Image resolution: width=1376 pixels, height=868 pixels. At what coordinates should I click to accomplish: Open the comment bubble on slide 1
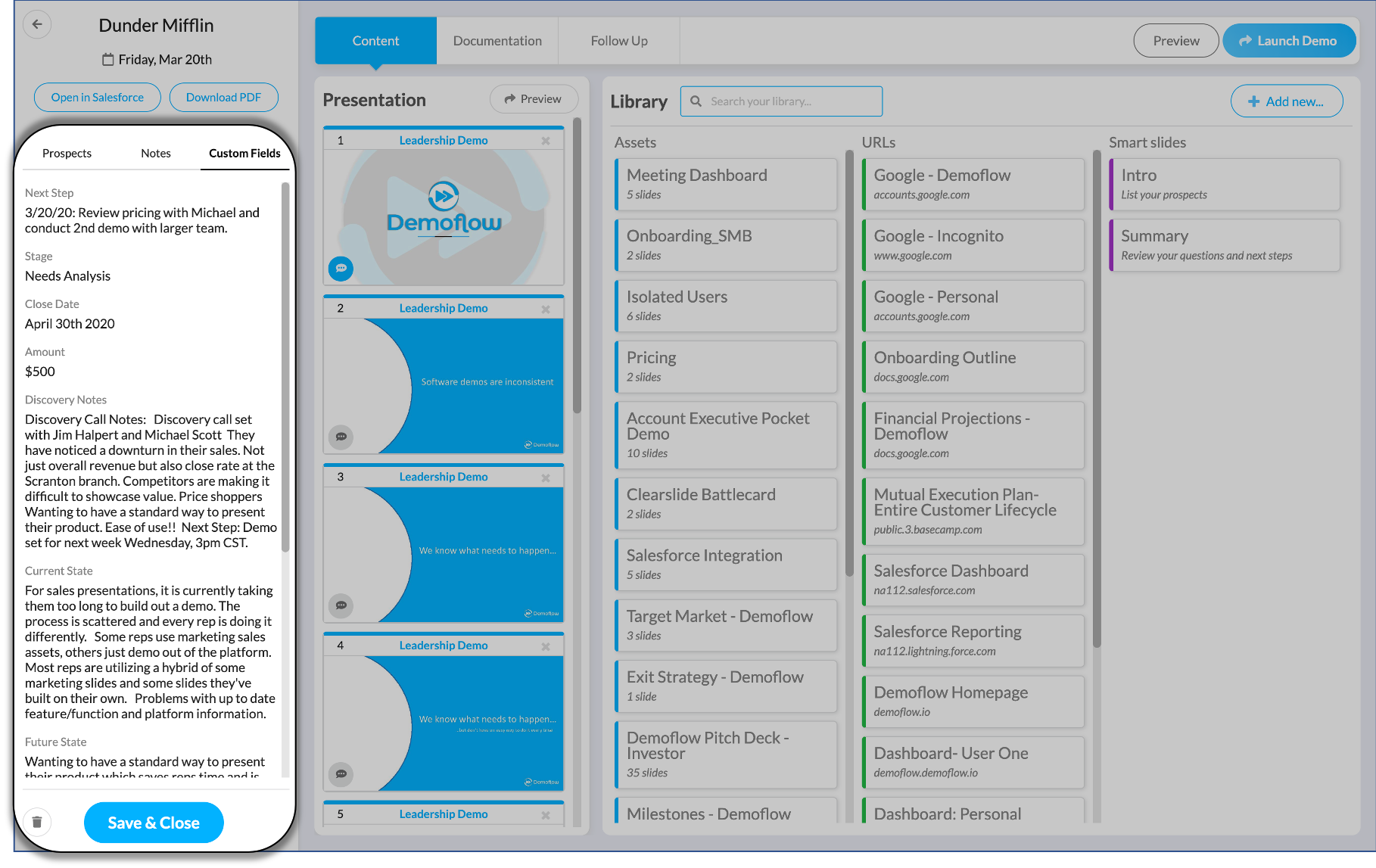pos(341,268)
